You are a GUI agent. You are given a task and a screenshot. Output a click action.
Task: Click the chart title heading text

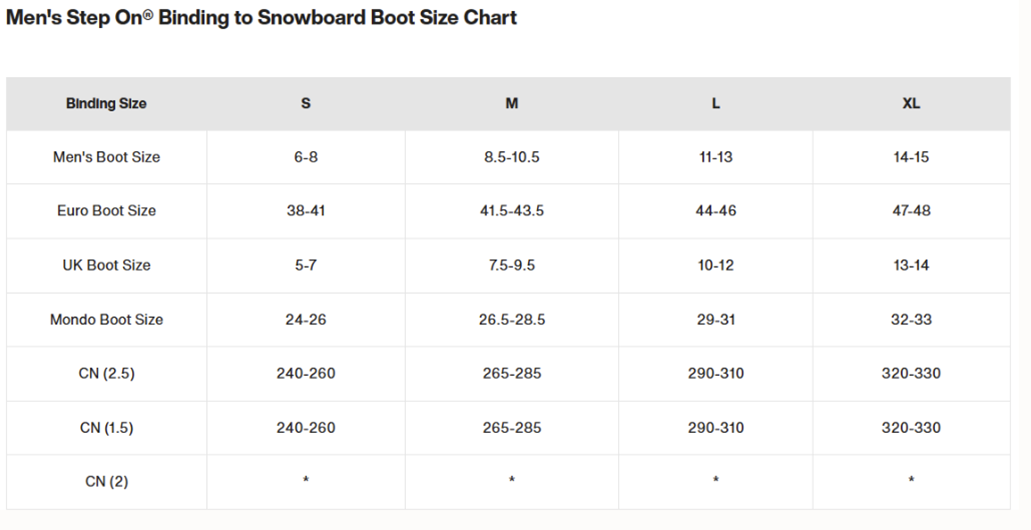261,18
